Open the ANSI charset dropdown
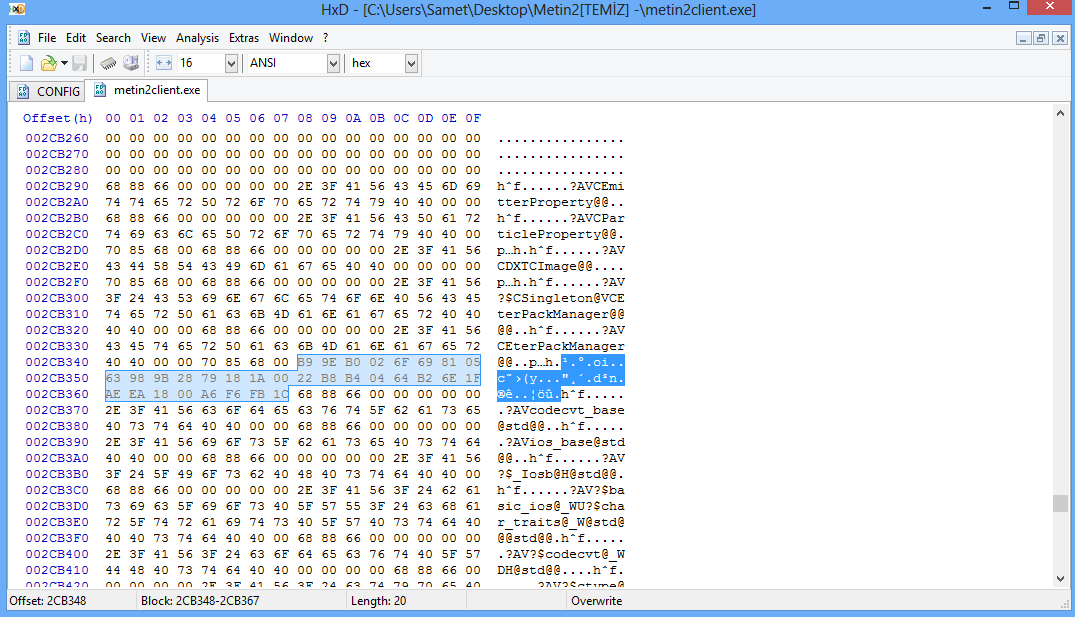The width and height of the screenshot is (1075, 617). coord(333,64)
